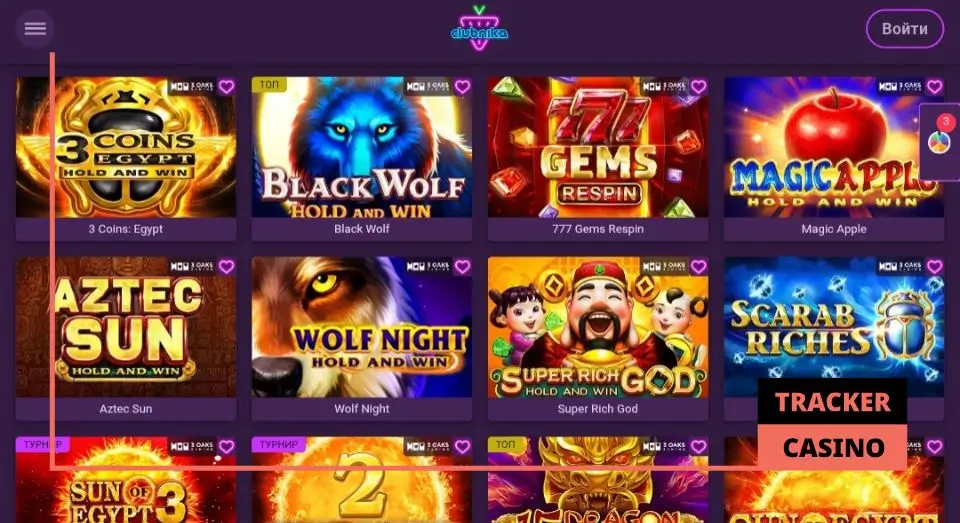Click heart icon on Super Rich God

tap(699, 266)
